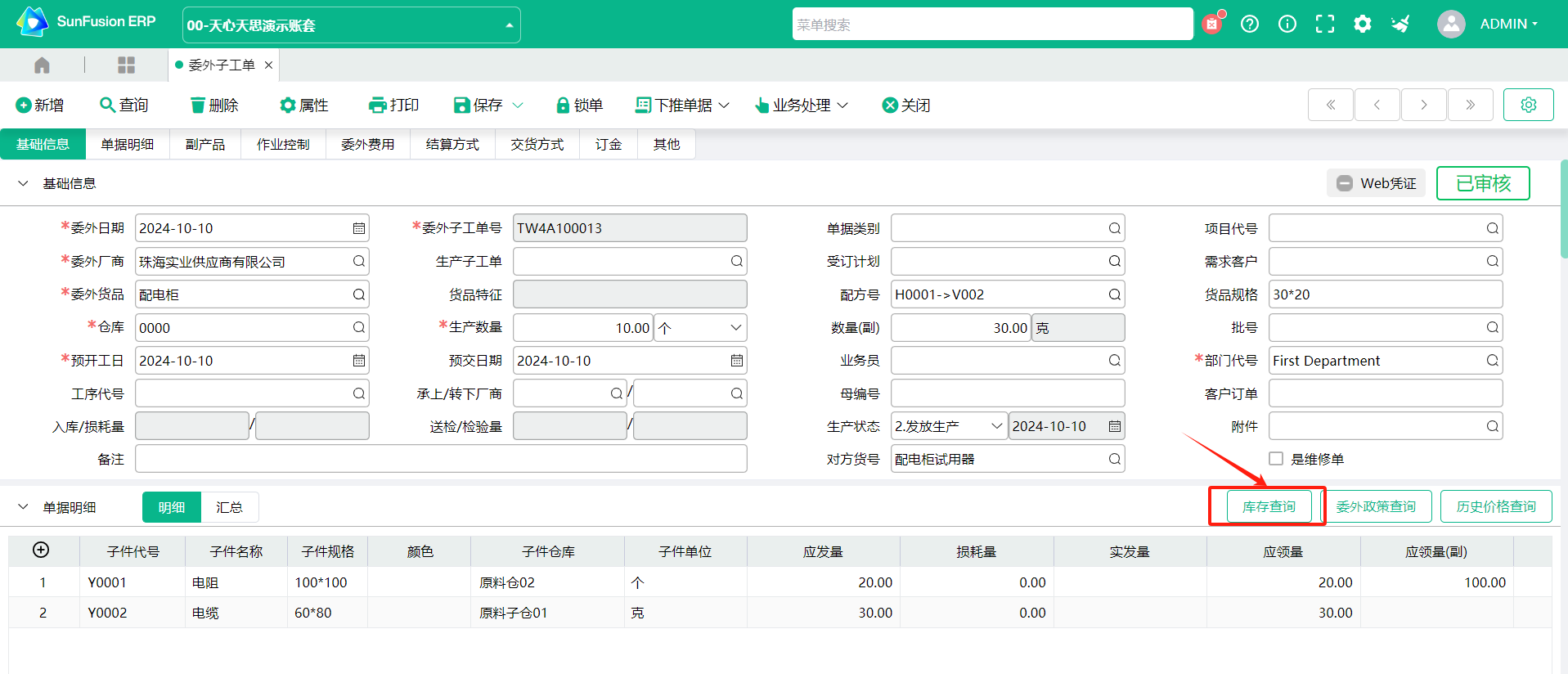The image size is (1568, 674).
Task: Open the 下推单据 dropdown menu
Action: click(682, 106)
